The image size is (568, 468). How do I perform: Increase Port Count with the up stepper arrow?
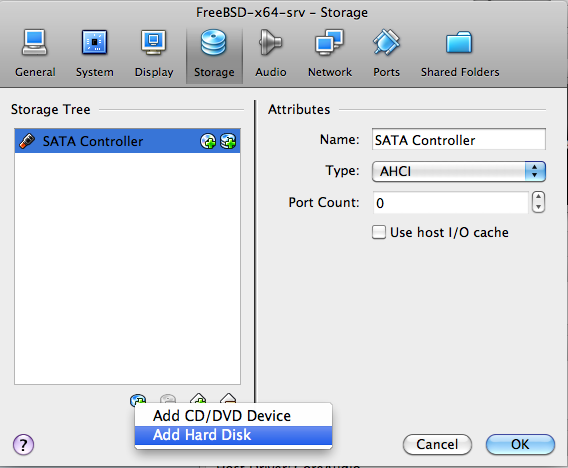pos(538,197)
